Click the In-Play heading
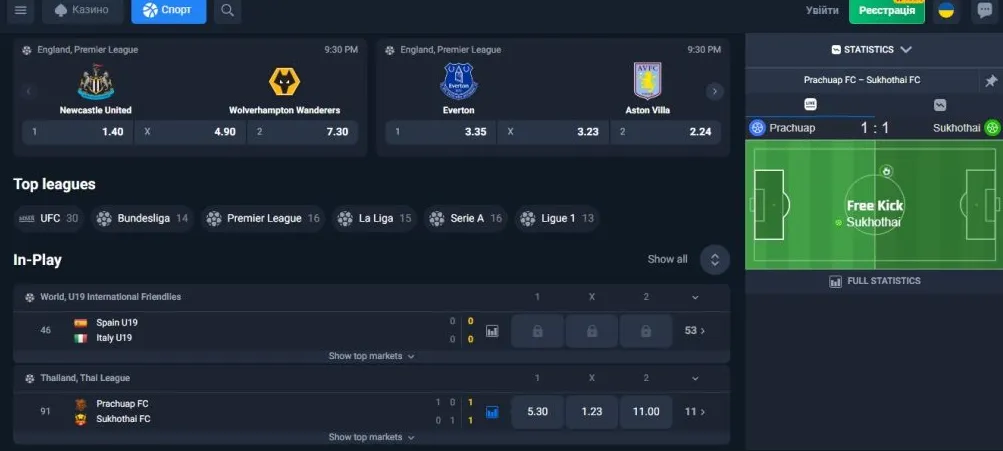Screen dimensions: 1003x451 click(37, 260)
